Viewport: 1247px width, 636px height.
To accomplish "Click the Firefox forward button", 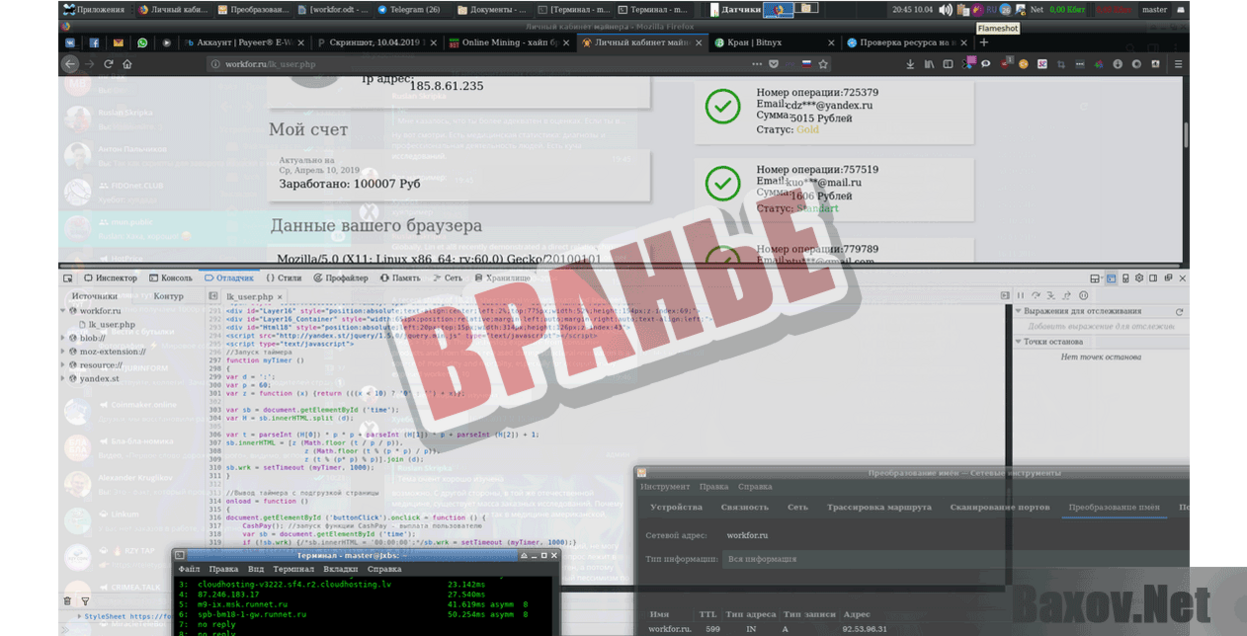I will (90, 64).
